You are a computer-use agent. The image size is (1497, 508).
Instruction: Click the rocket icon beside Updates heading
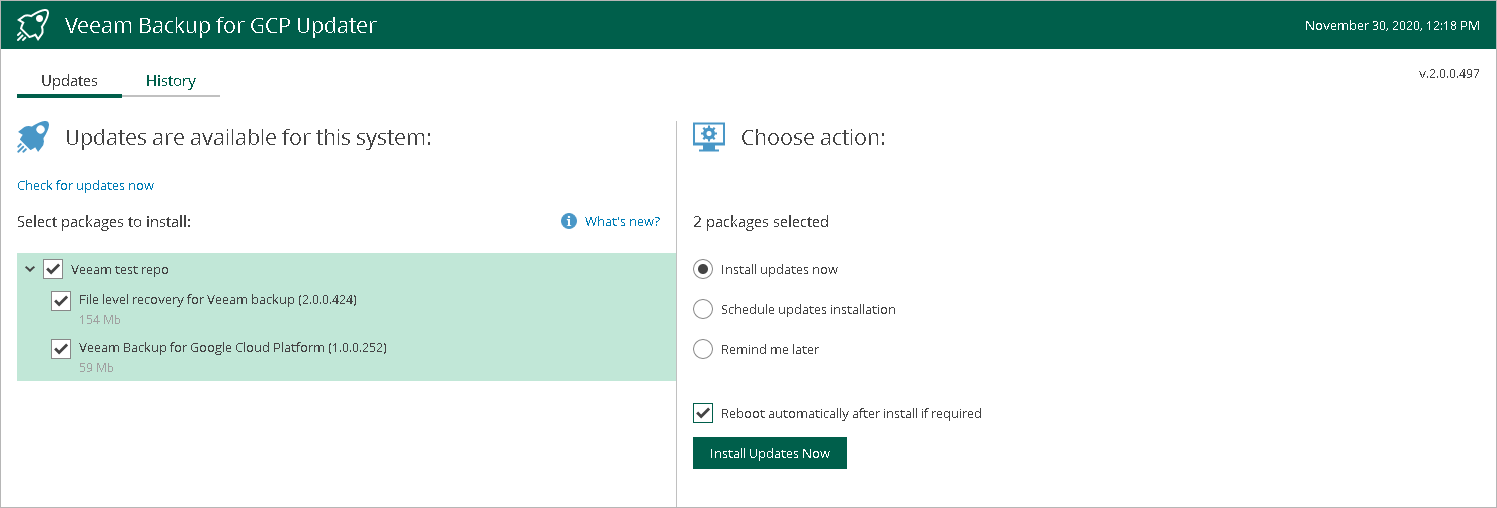click(x=33, y=137)
